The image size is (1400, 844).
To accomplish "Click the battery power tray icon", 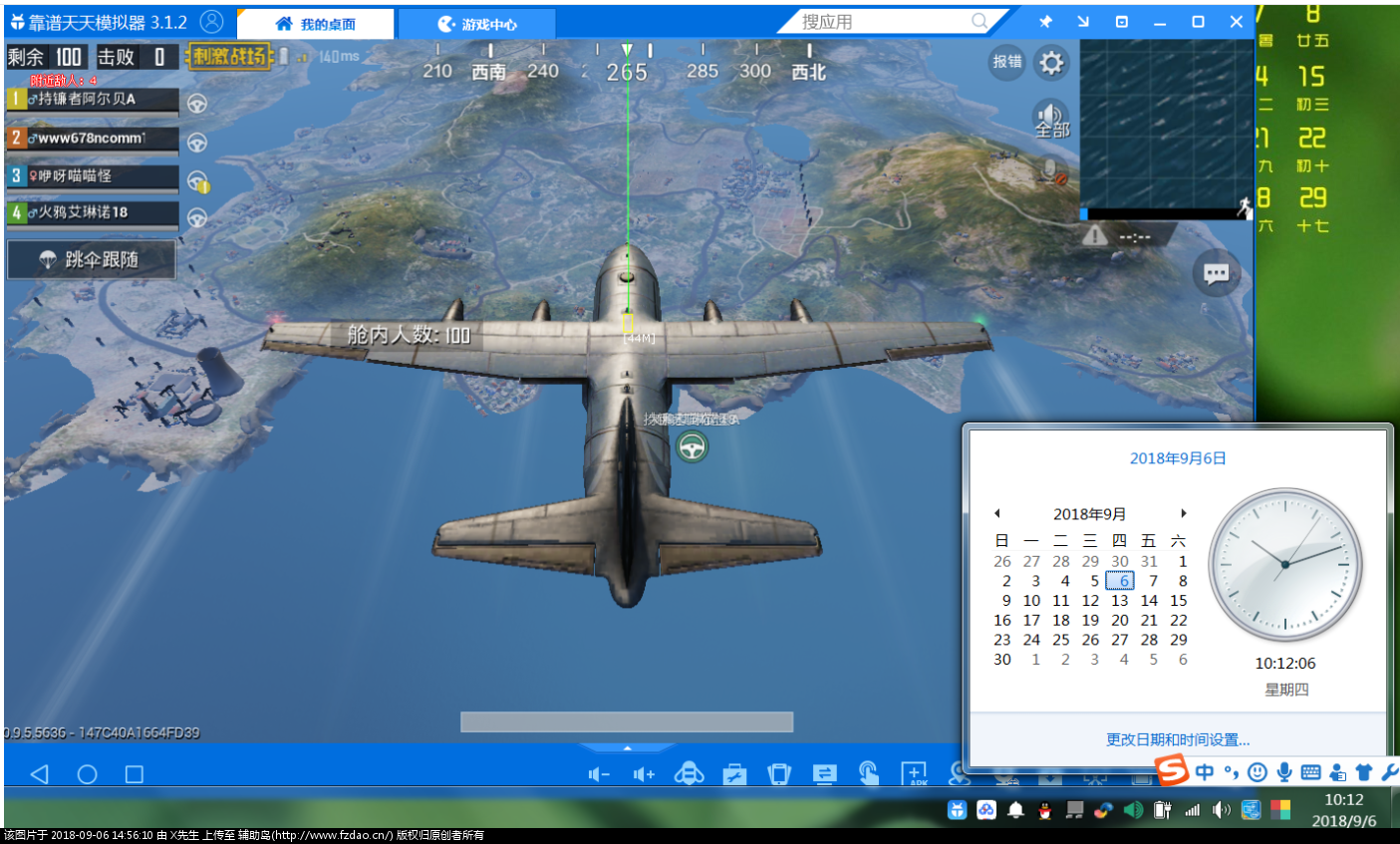I will 1162,810.
